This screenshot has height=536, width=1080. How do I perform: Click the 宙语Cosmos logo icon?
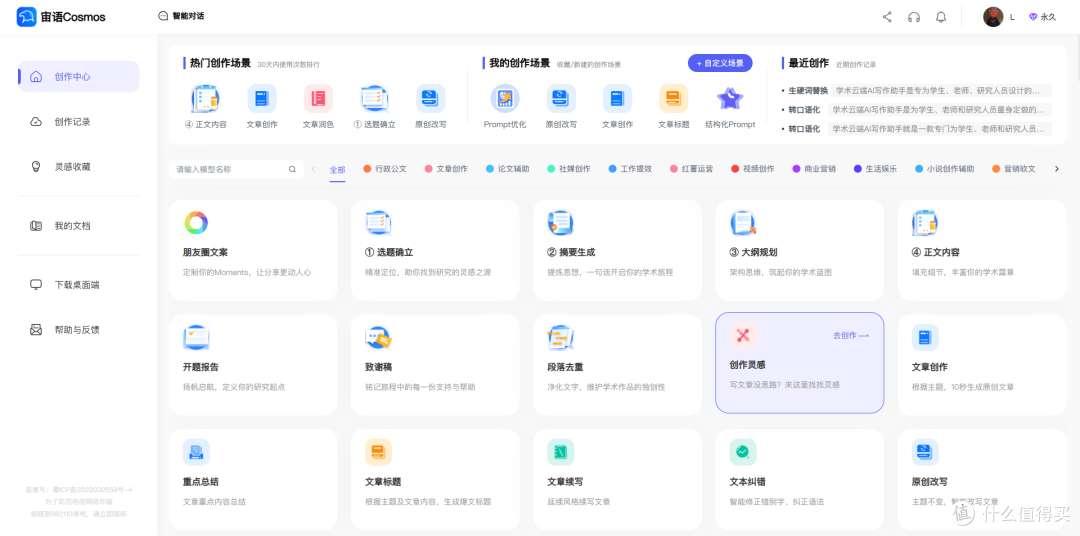click(26, 17)
